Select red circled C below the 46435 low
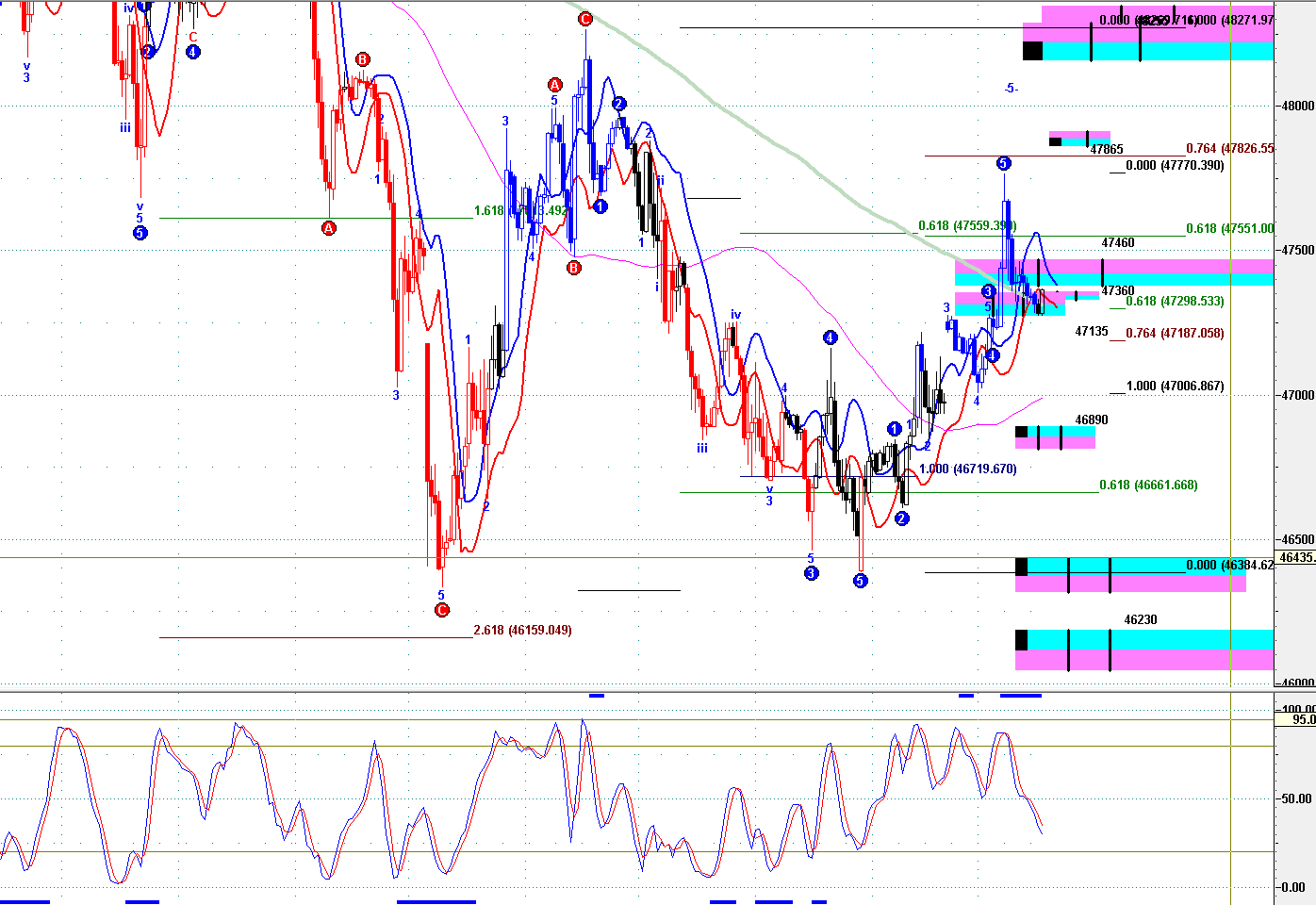The width and height of the screenshot is (1316, 905). tap(441, 610)
